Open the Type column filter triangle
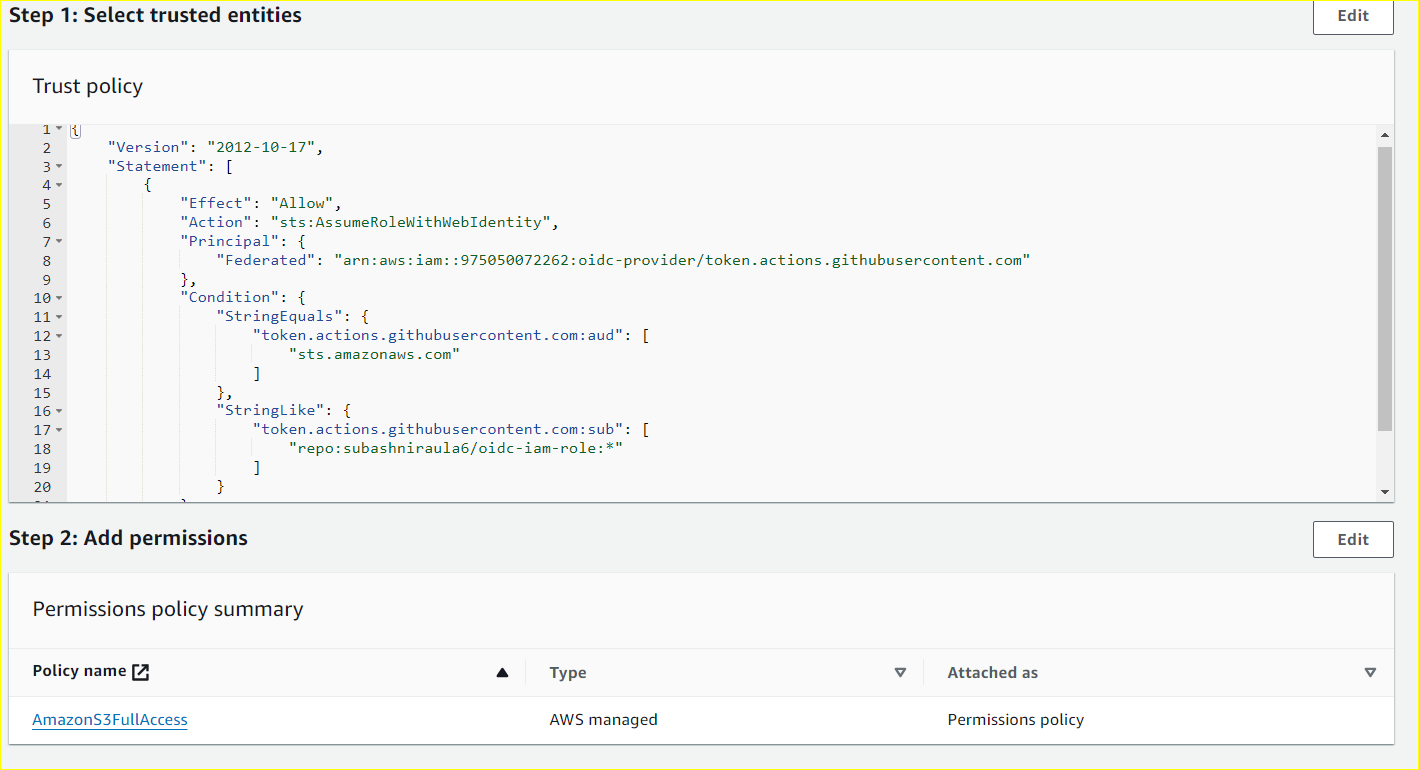Screen dimensions: 1419x770 (901, 673)
